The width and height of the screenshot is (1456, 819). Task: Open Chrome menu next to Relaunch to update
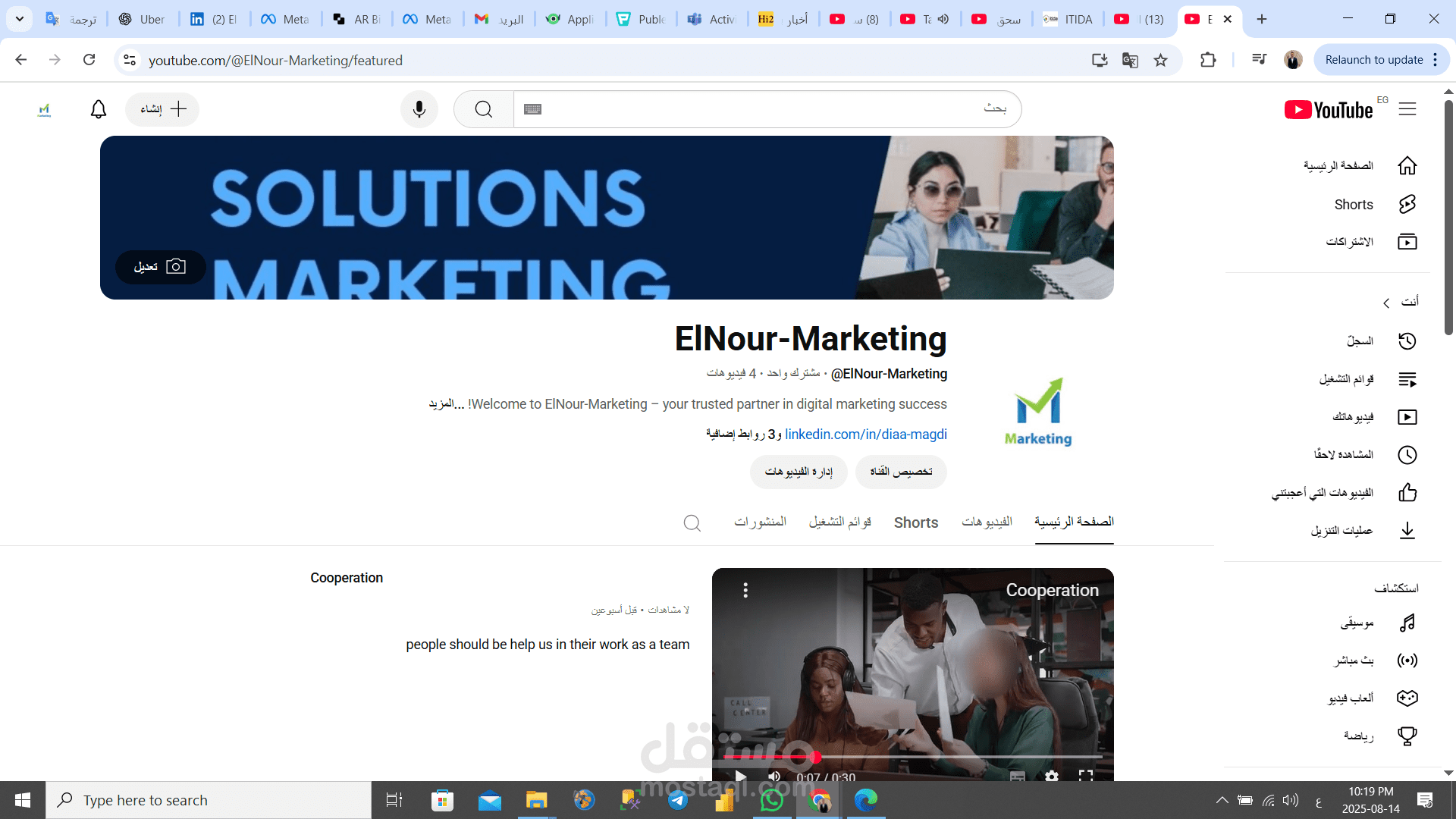[x=1436, y=60]
